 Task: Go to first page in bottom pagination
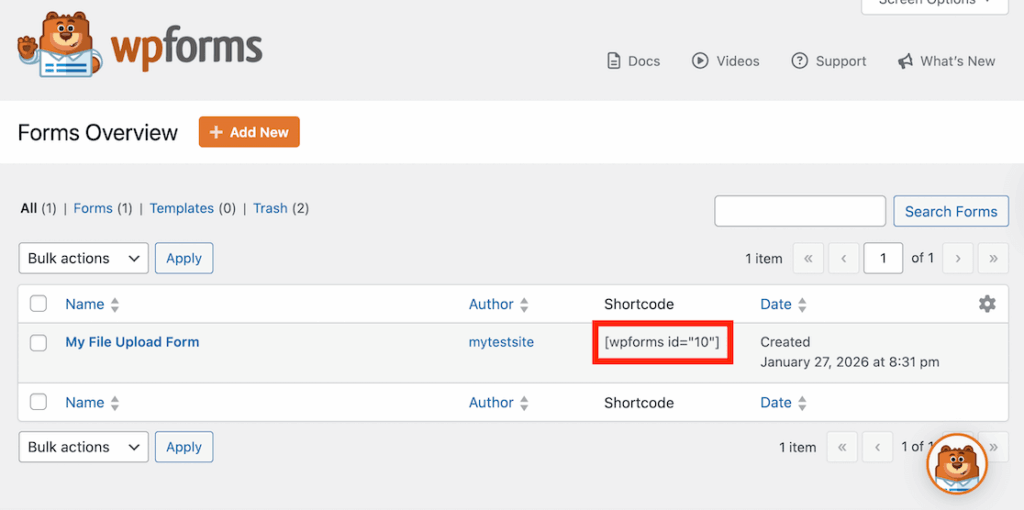(842, 447)
